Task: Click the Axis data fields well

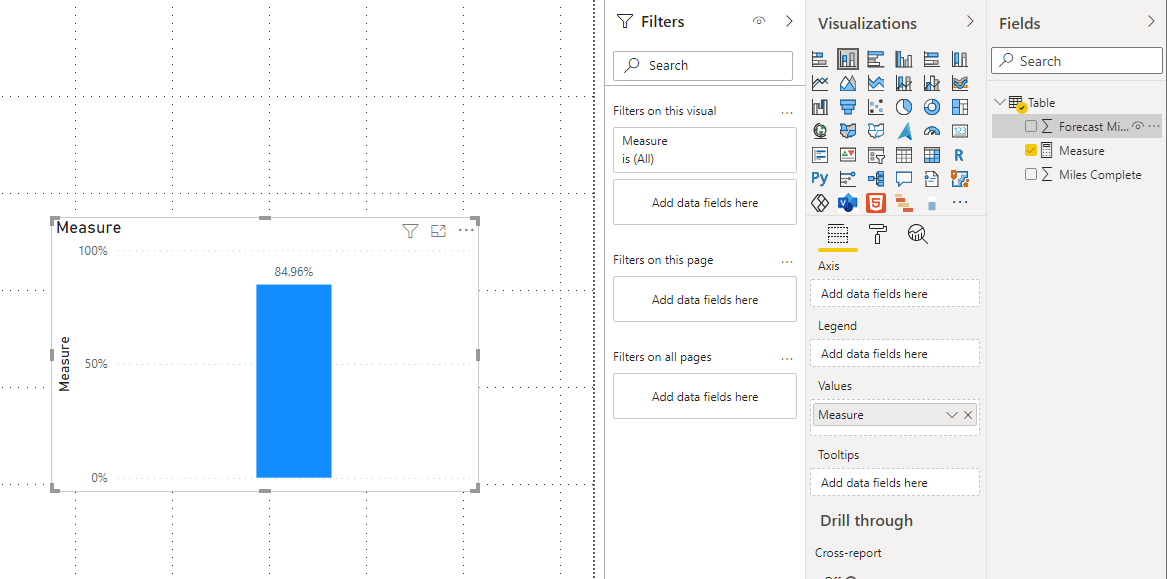Action: coord(895,293)
